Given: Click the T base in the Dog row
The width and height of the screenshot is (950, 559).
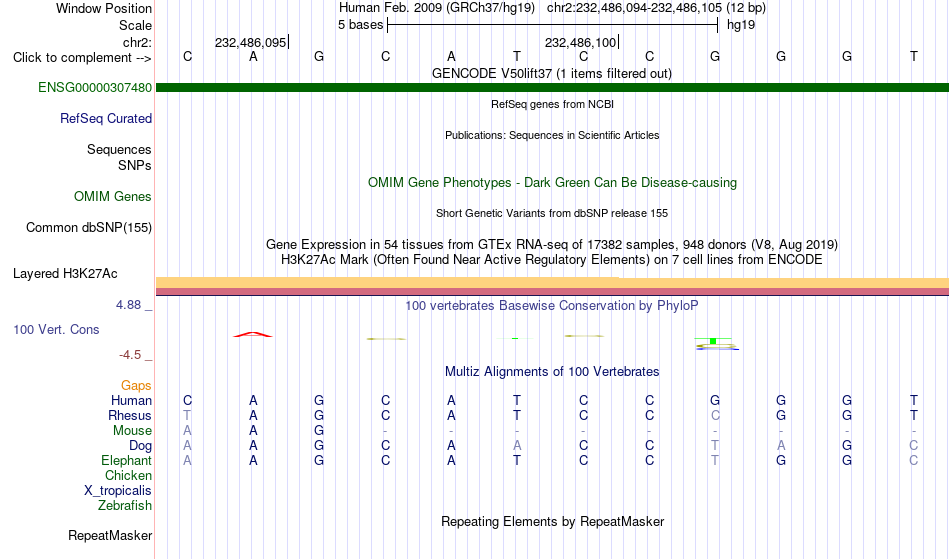Looking at the screenshot, I should [715, 446].
